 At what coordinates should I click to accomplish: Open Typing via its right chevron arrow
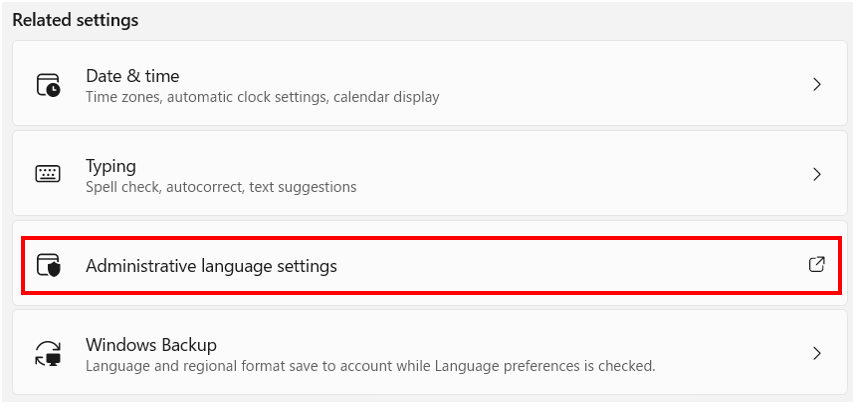click(x=816, y=175)
